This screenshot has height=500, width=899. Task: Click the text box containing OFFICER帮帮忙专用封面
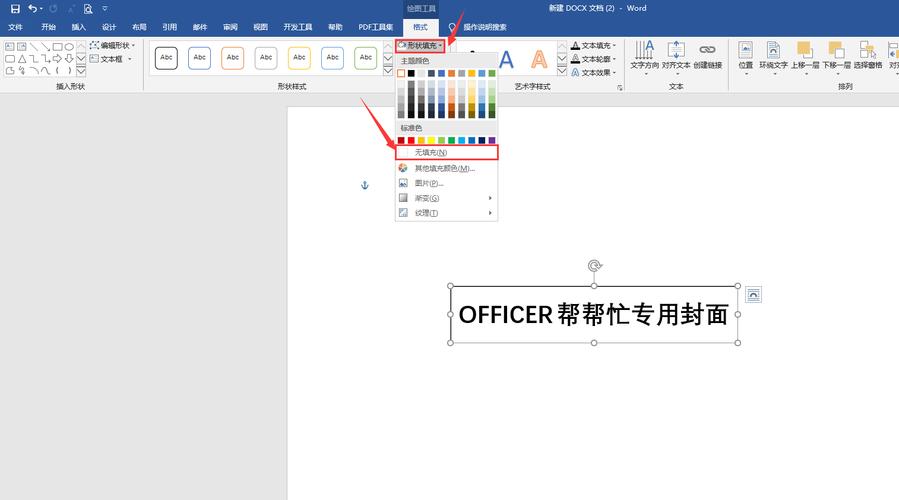[594, 314]
